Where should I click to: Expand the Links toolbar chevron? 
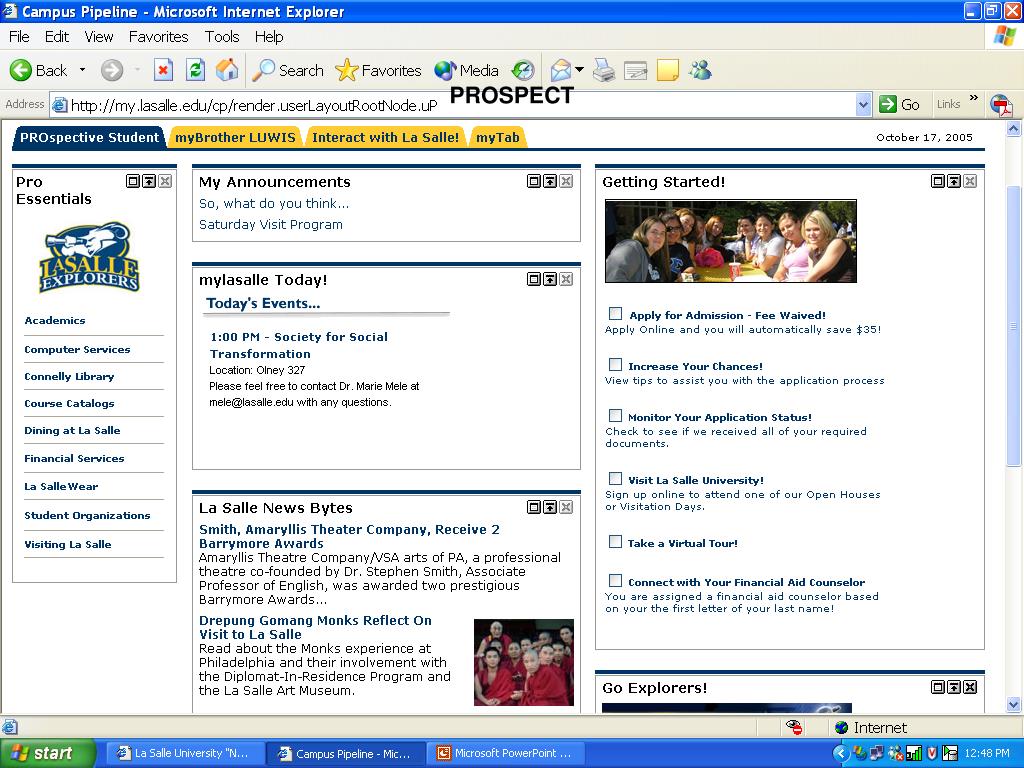tap(974, 99)
